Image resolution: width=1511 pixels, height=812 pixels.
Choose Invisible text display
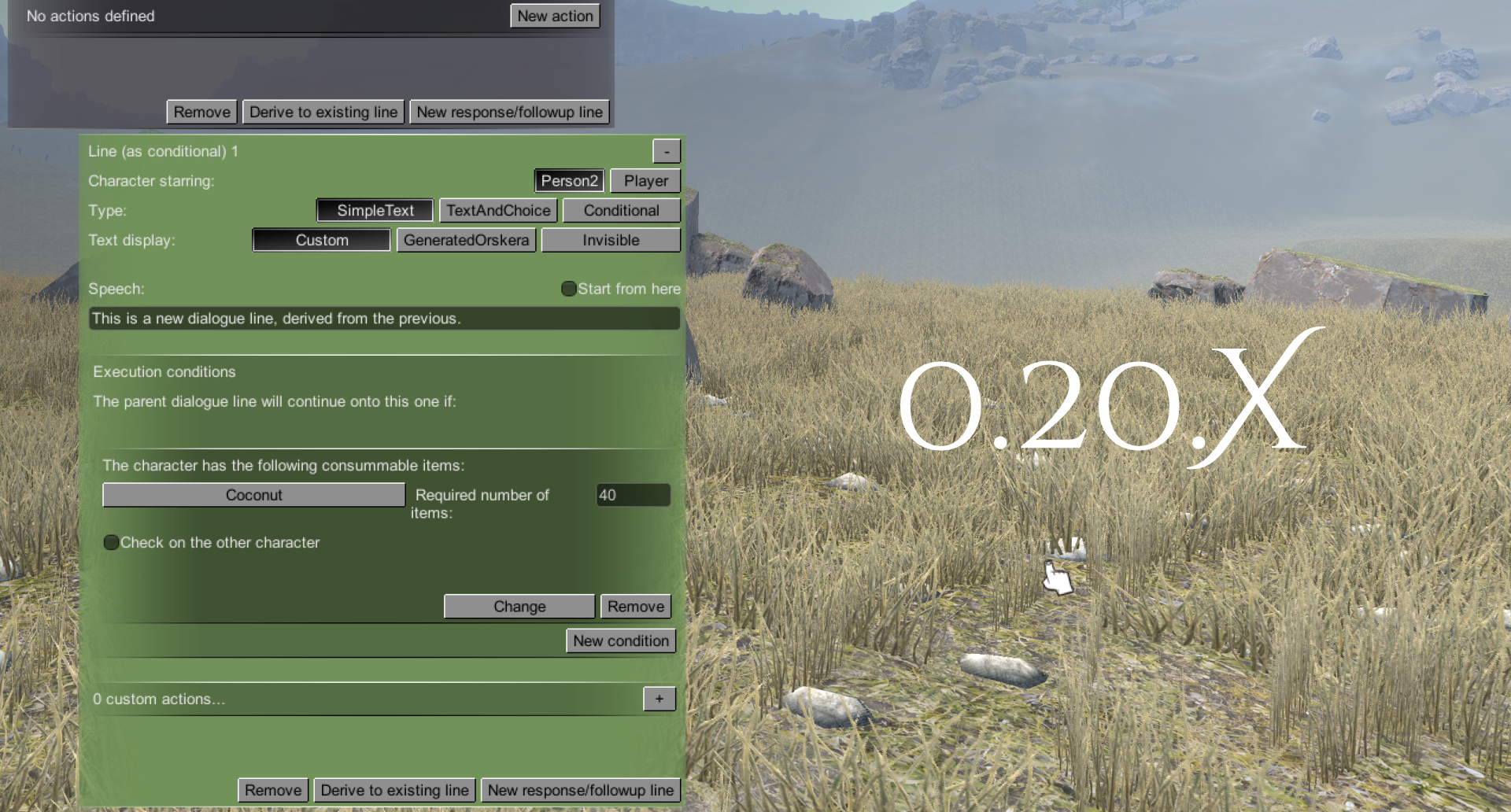(x=611, y=240)
